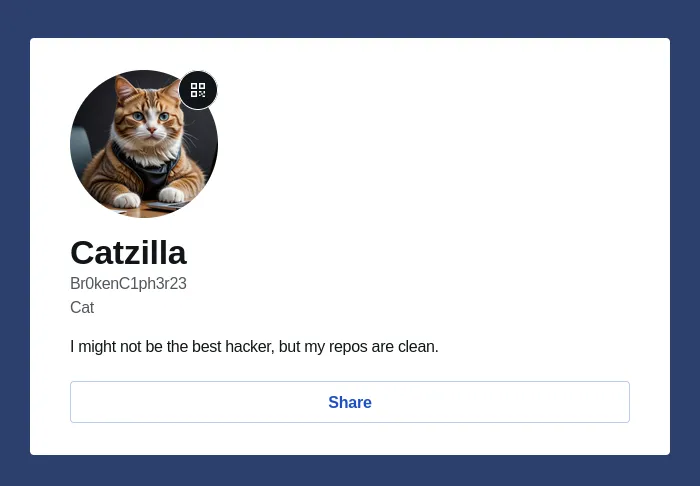Viewport: 700px width, 486px height.
Task: Click the dark blue background below the card
Action: (350, 471)
